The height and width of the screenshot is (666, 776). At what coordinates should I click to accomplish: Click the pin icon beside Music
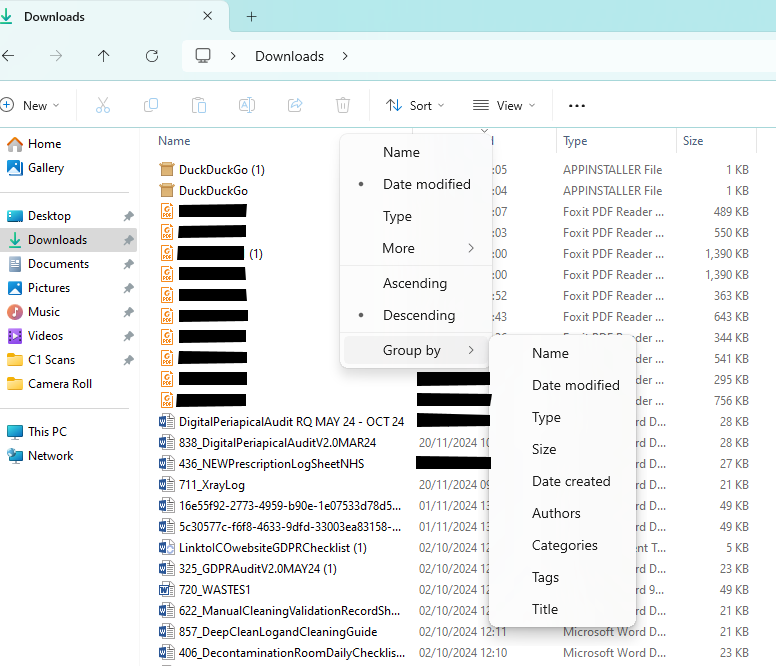tap(129, 312)
